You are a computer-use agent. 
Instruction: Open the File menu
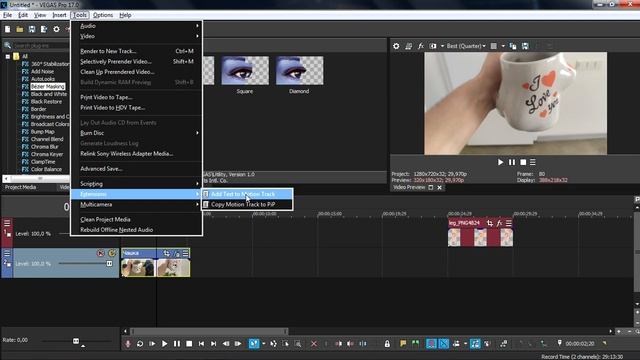tap(7, 15)
